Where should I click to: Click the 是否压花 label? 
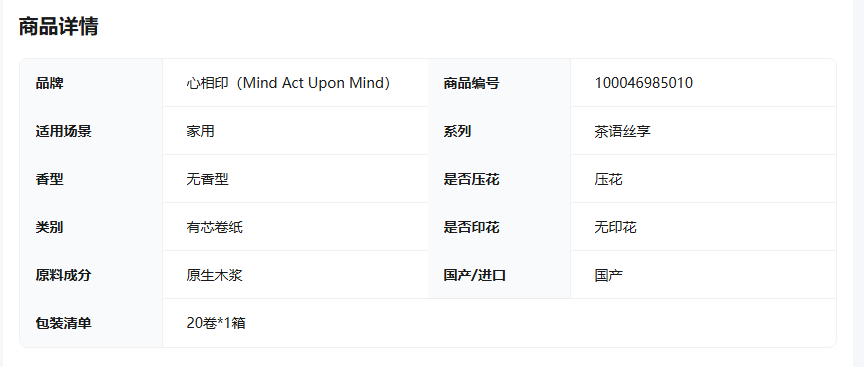tap(472, 179)
